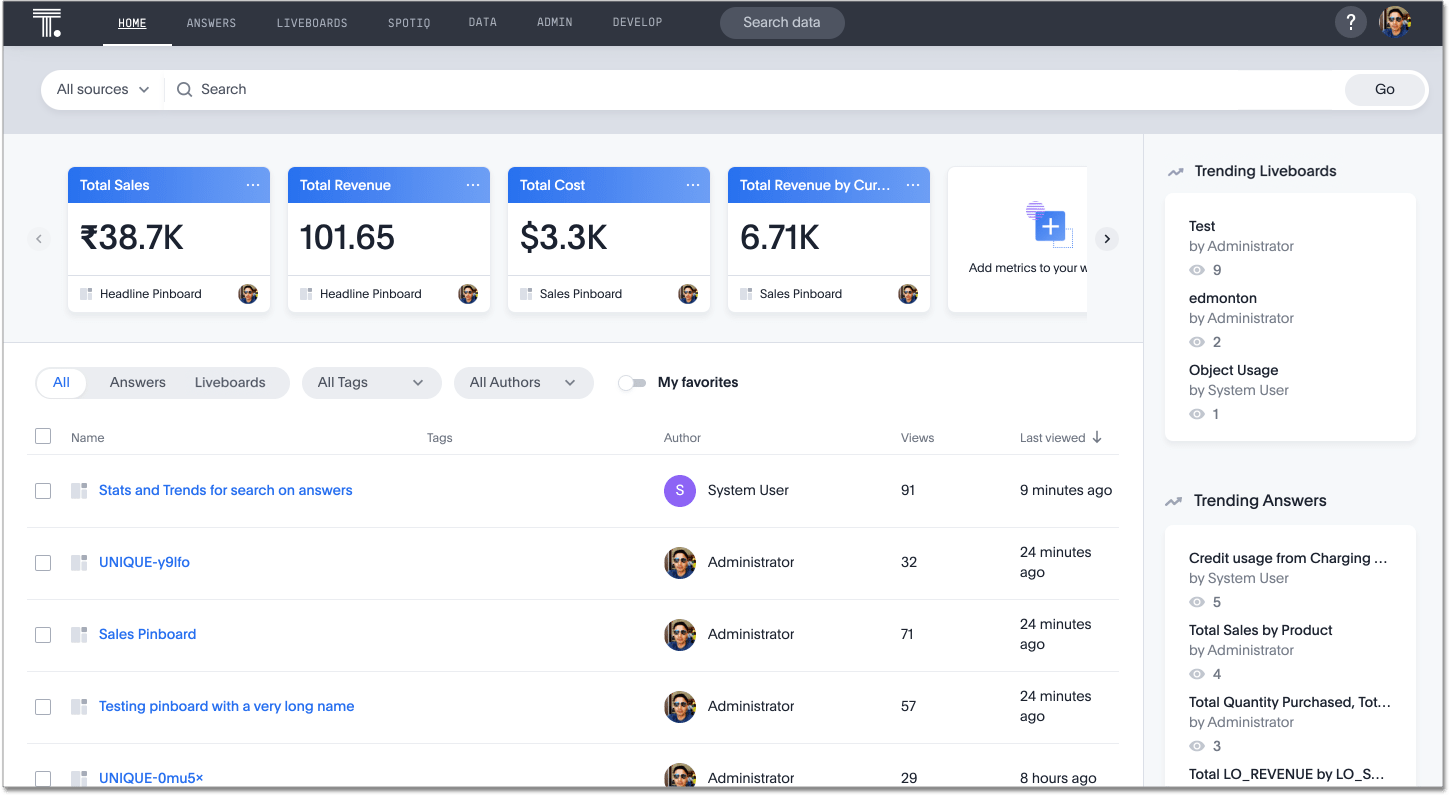This screenshot has width=1450, height=796.
Task: Click the Add metrics plus icon
Action: (1050, 226)
